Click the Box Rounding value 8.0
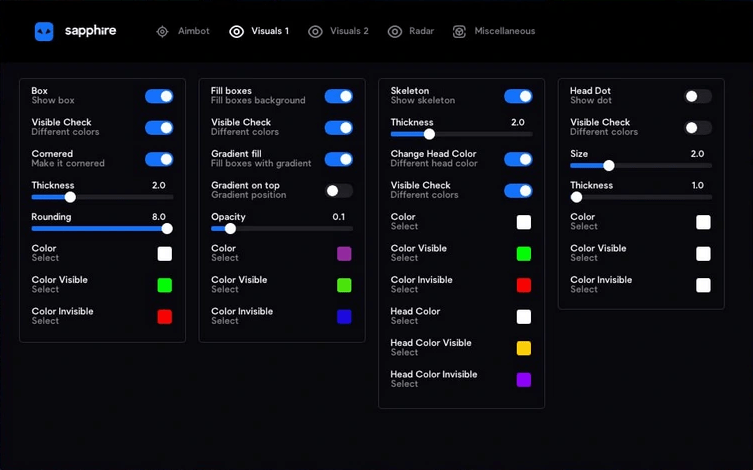The width and height of the screenshot is (753, 470). pos(159,217)
